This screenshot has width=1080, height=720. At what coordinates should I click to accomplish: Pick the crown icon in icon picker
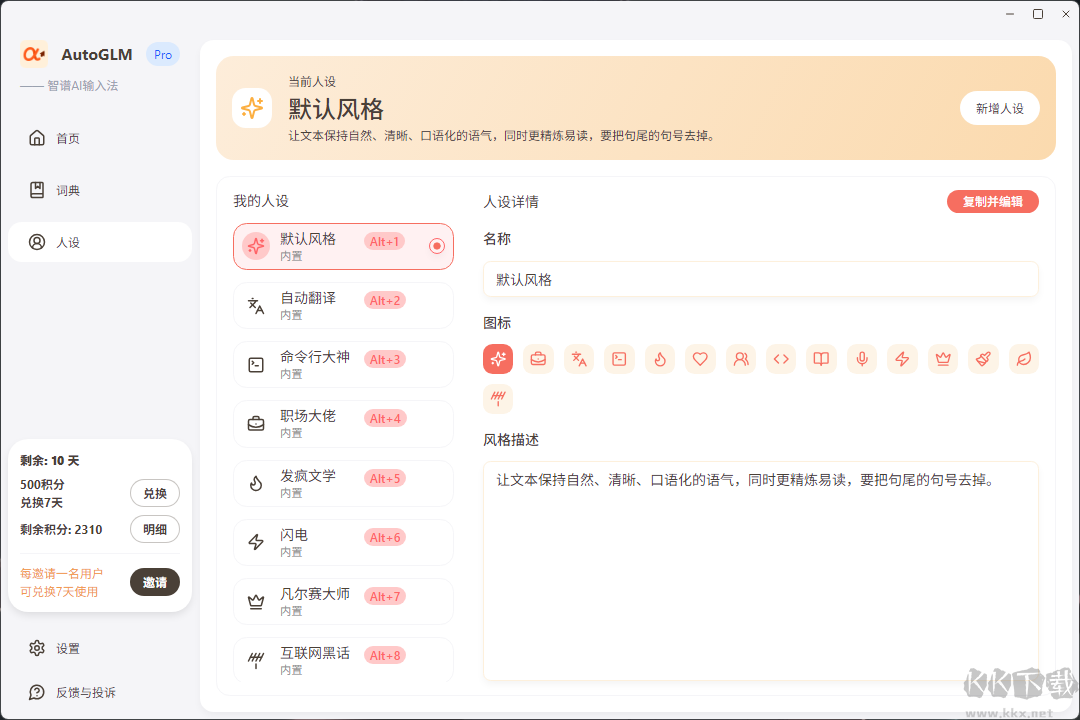[x=943, y=359]
